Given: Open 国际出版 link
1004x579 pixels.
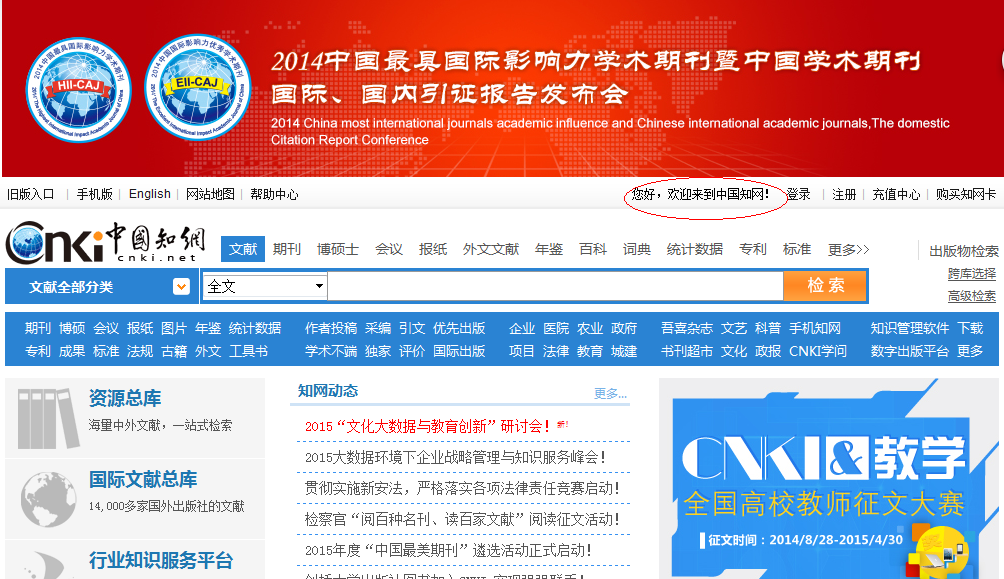Looking at the screenshot, I should [x=459, y=351].
